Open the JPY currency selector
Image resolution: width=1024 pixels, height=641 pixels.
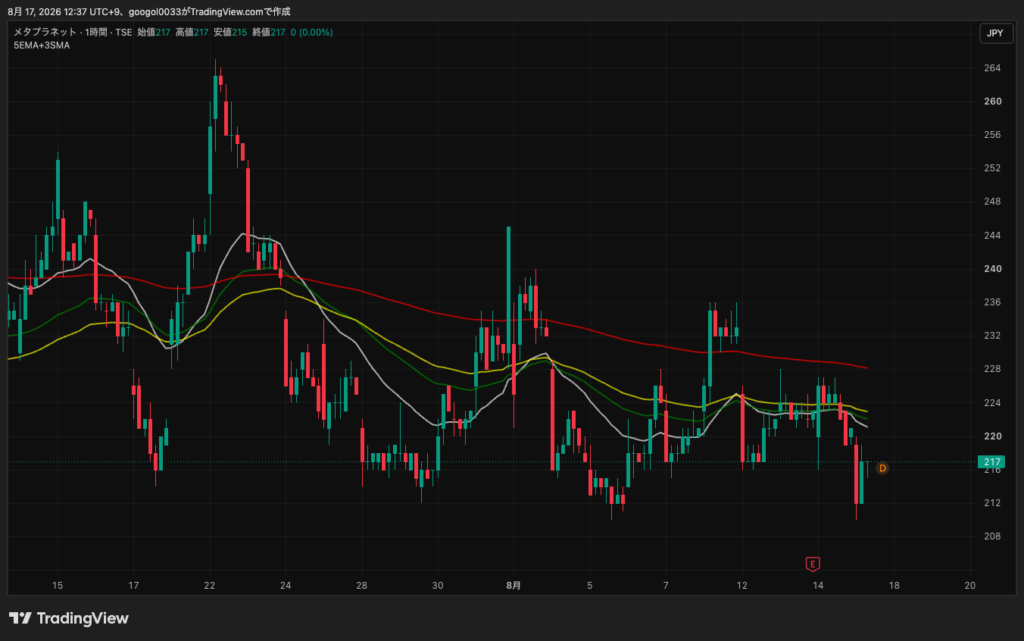click(x=995, y=33)
